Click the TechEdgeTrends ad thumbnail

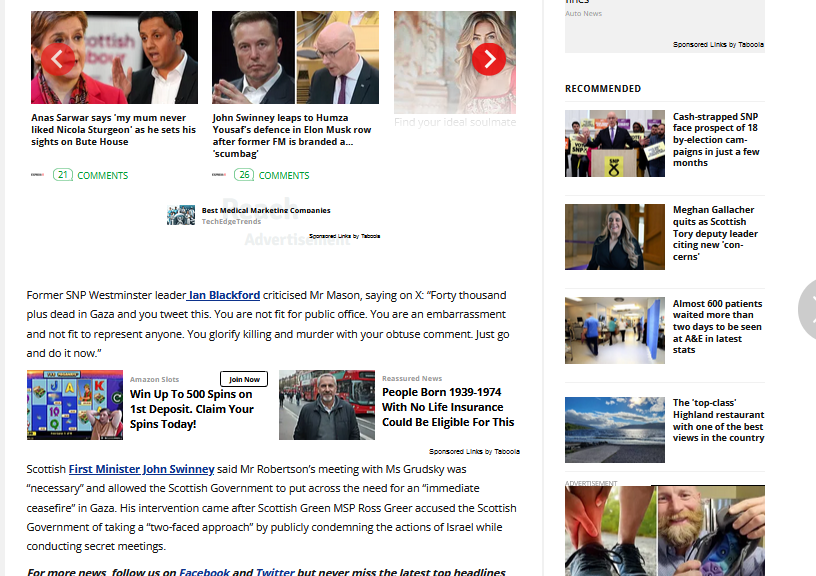(181, 215)
